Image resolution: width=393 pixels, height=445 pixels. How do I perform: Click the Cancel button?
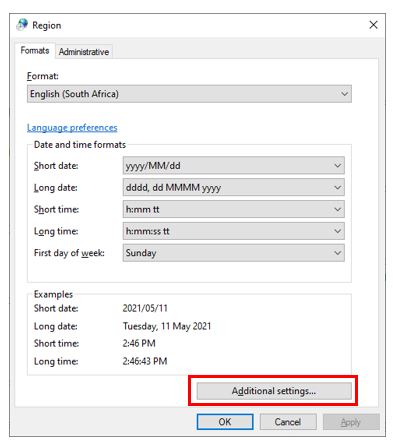click(288, 422)
